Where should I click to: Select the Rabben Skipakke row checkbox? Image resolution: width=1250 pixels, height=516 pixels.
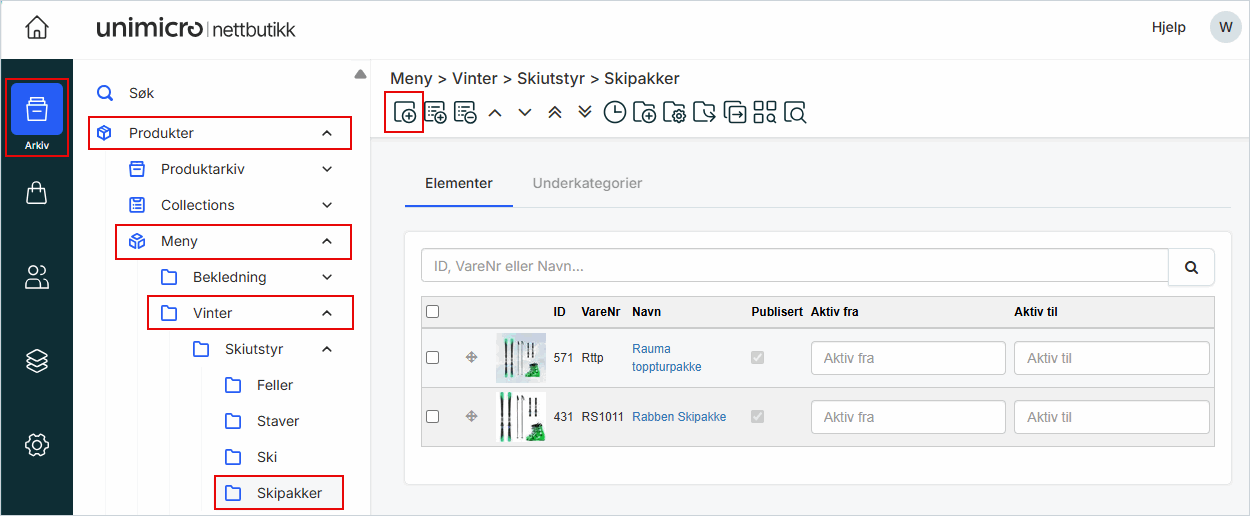[x=433, y=416]
